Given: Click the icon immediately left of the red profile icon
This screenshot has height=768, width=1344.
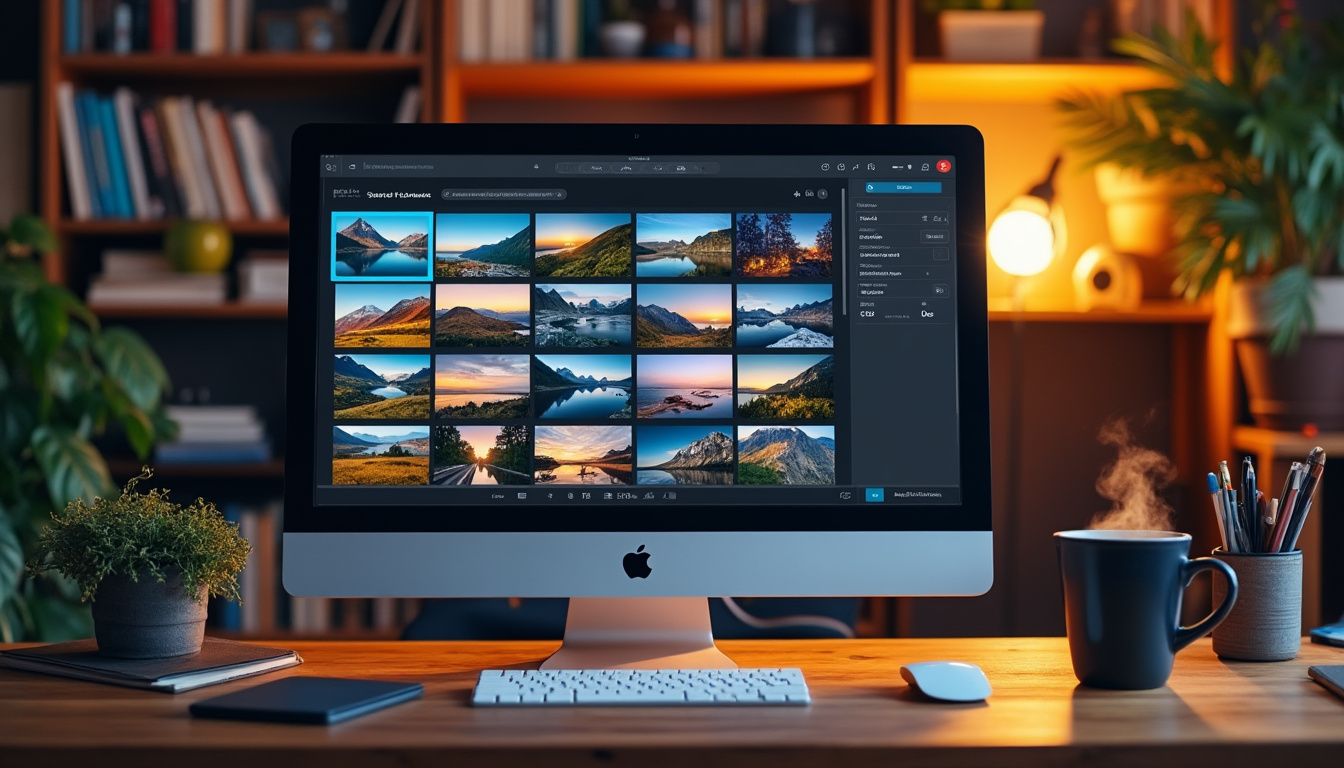Looking at the screenshot, I should pos(925,167).
